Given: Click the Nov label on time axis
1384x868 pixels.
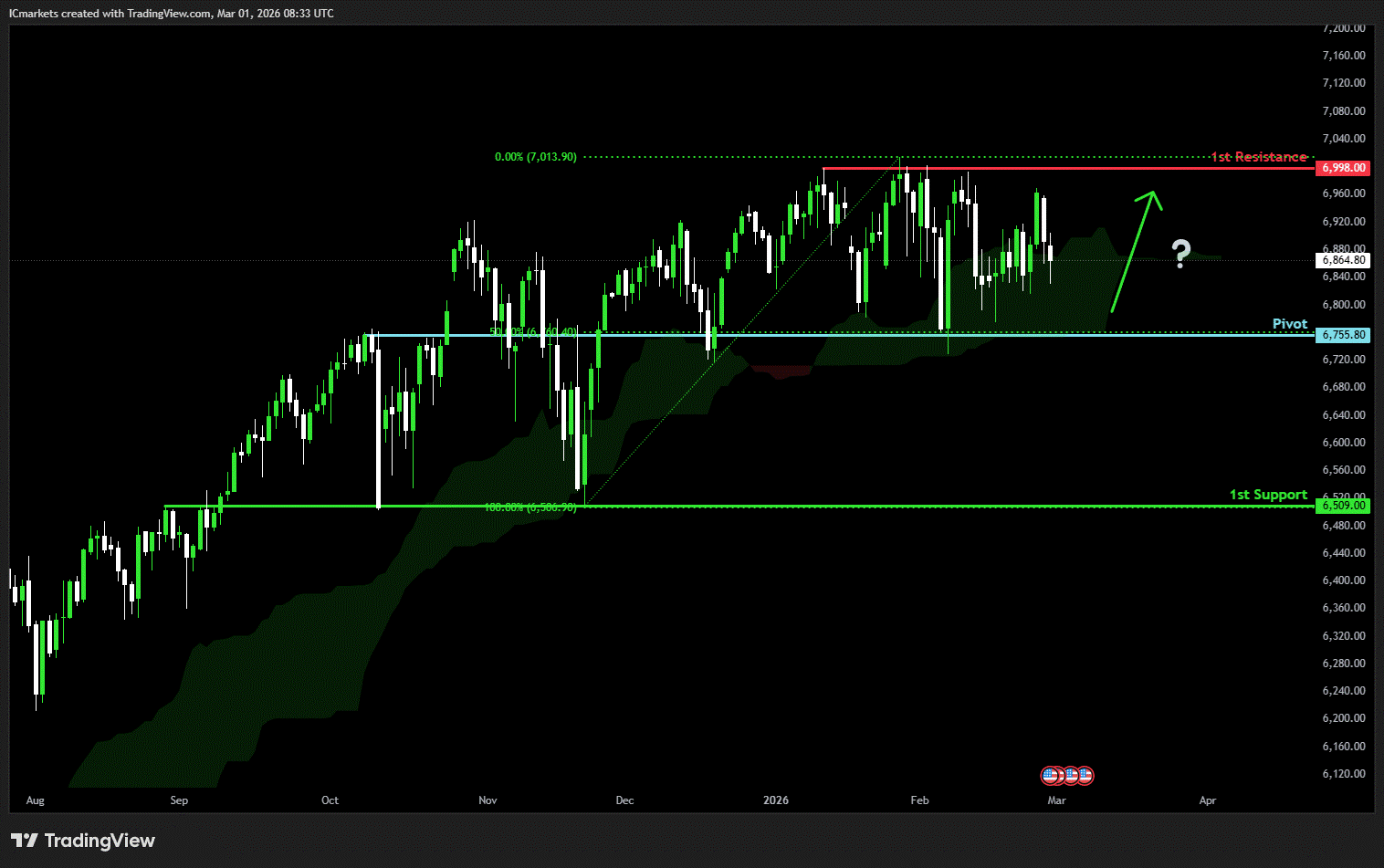Looking at the screenshot, I should click(488, 800).
